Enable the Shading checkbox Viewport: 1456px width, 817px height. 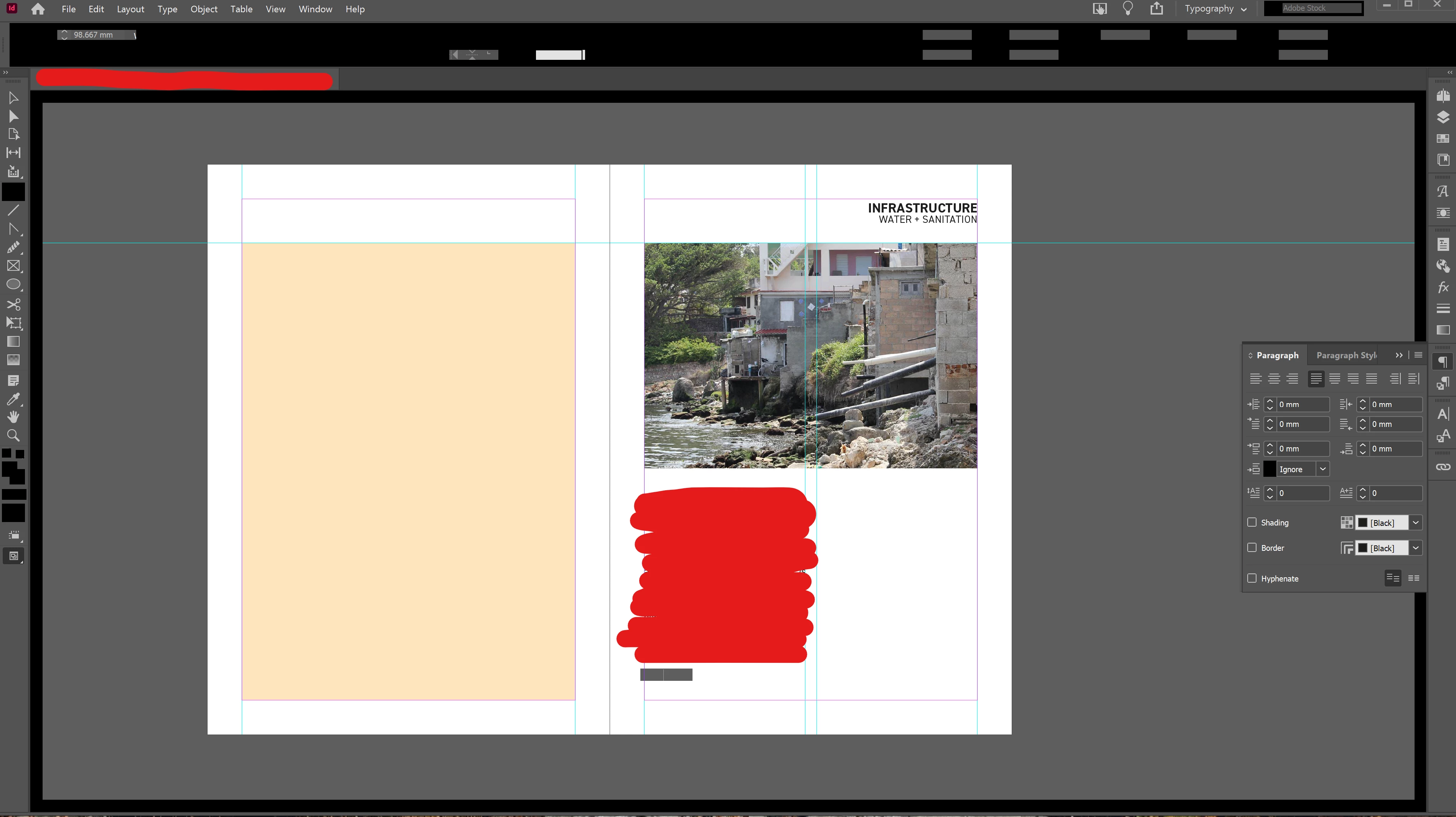(x=1252, y=523)
